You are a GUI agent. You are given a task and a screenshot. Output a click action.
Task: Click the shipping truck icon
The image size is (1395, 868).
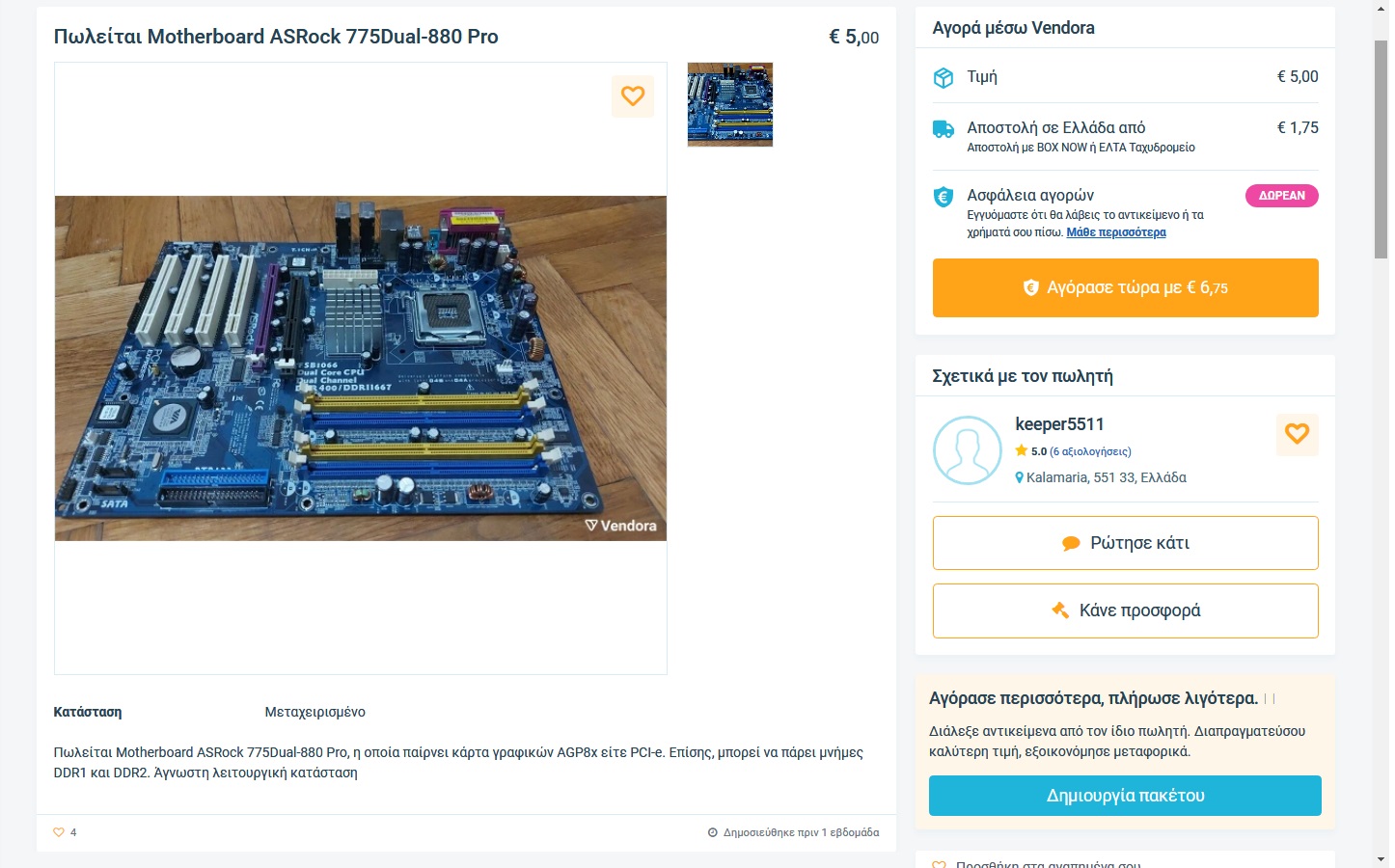[x=944, y=129]
